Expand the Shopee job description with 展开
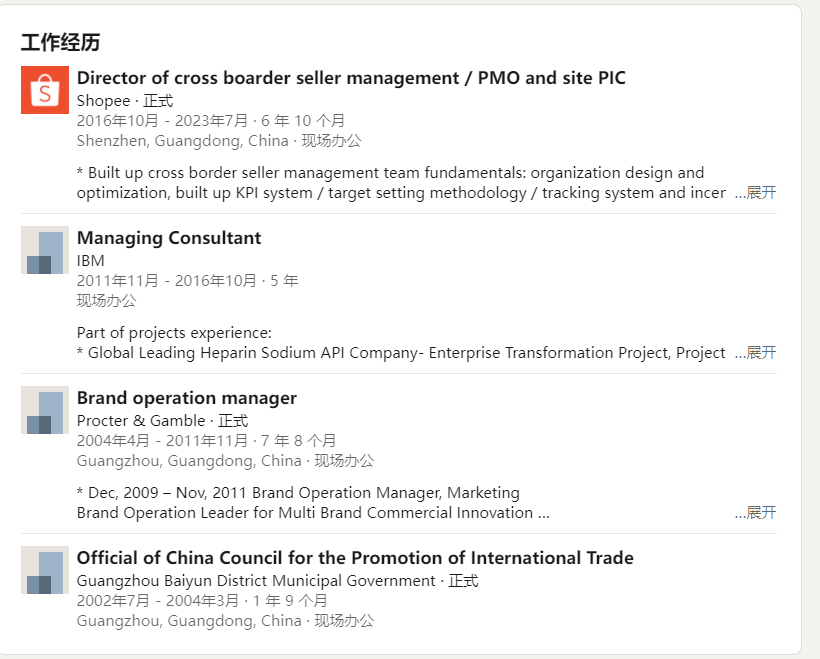Image resolution: width=820 pixels, height=659 pixels. (756, 193)
